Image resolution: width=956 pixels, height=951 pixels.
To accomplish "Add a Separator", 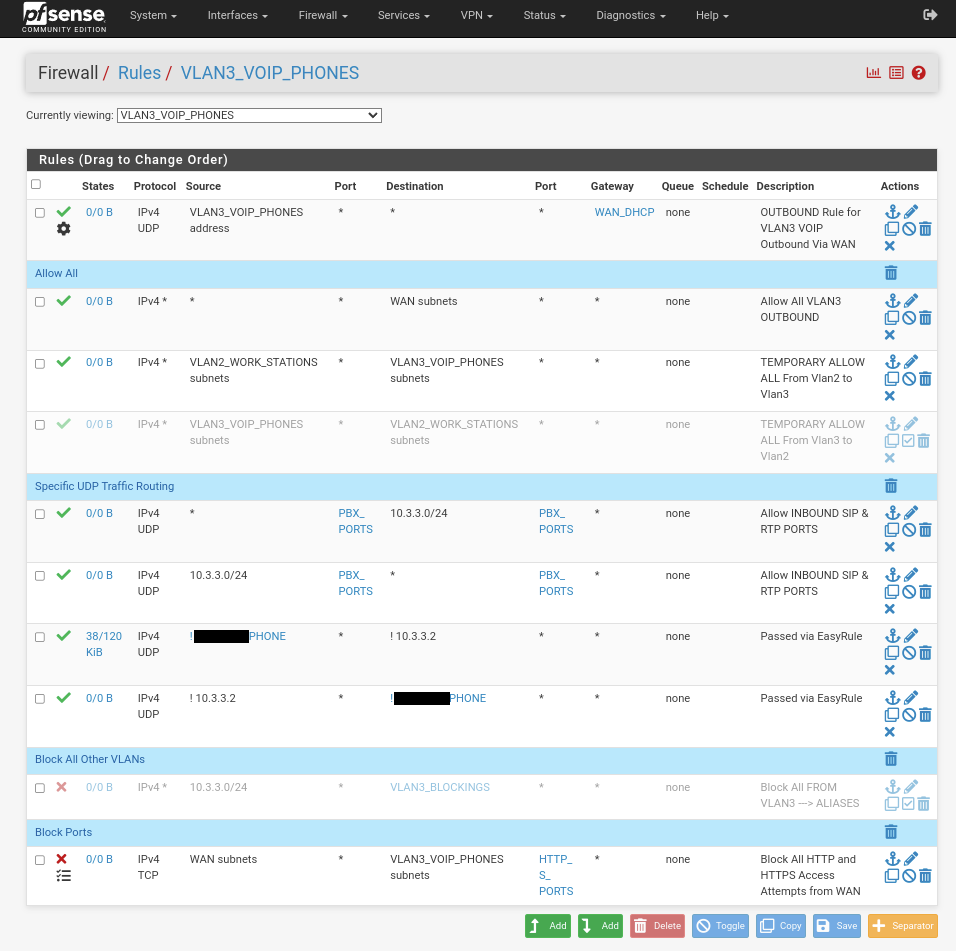I will tap(902, 926).
